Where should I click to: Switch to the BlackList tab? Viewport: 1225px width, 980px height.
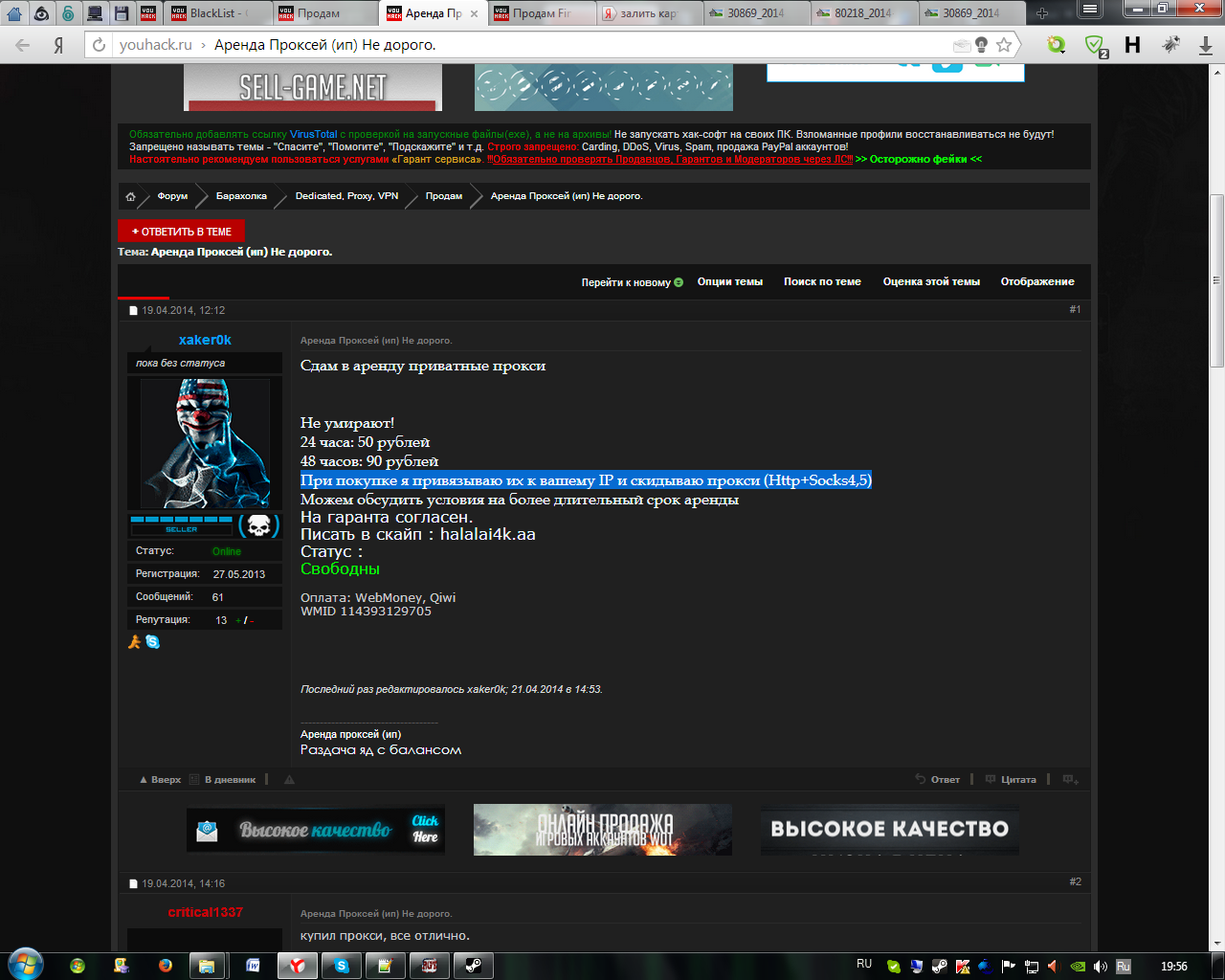click(217, 13)
